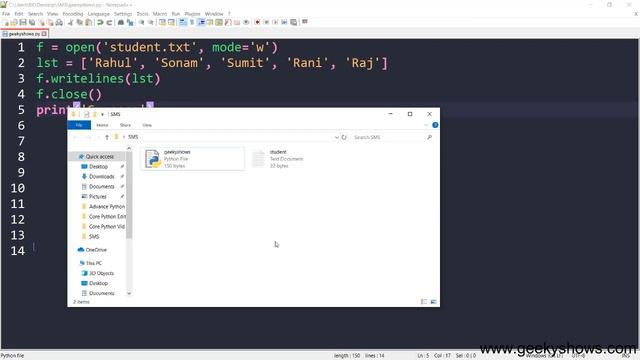Select the geekyshows Python file
The width and height of the screenshot is (640, 360).
pos(193,158)
